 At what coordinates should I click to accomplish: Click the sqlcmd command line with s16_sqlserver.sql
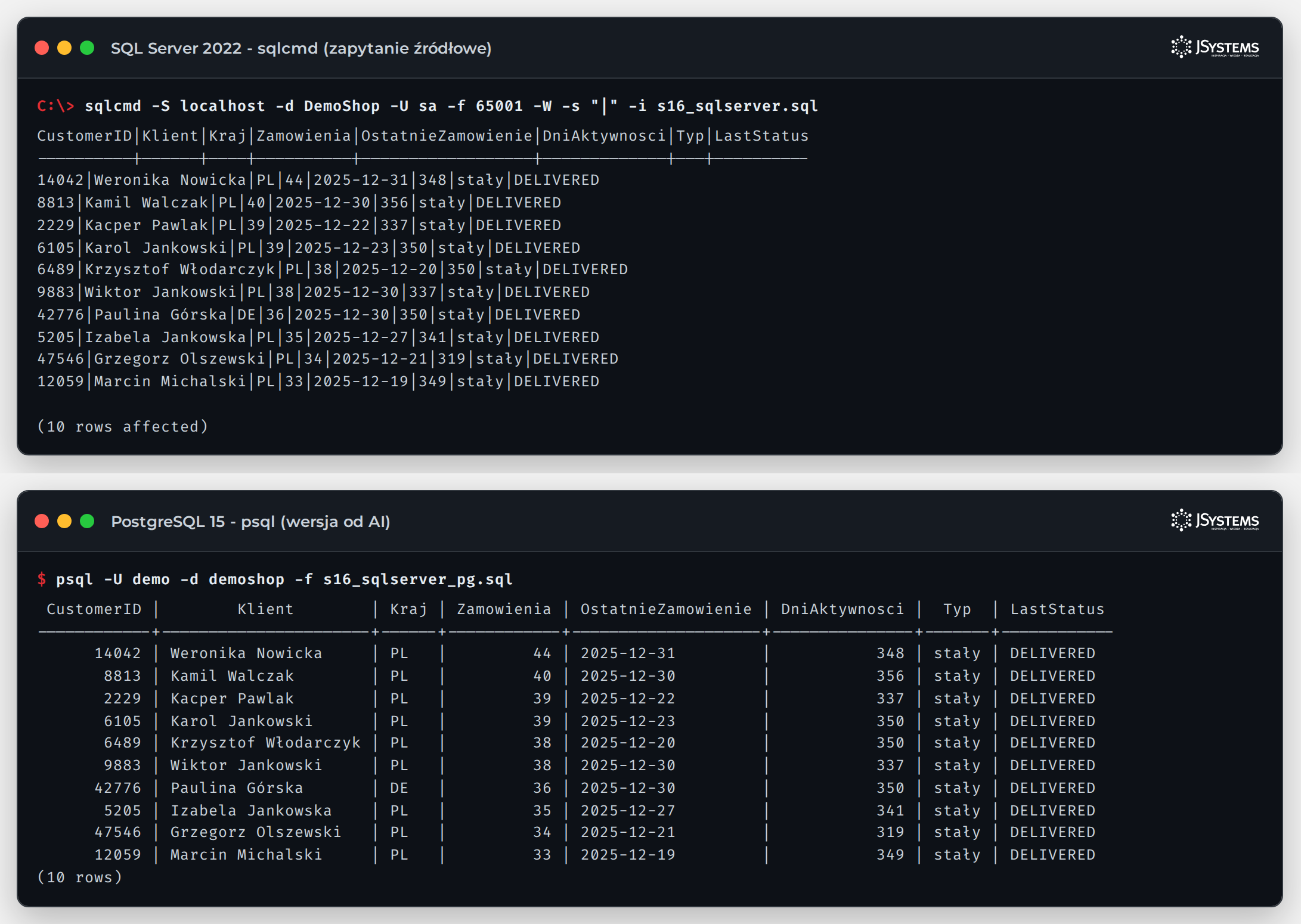point(427,106)
